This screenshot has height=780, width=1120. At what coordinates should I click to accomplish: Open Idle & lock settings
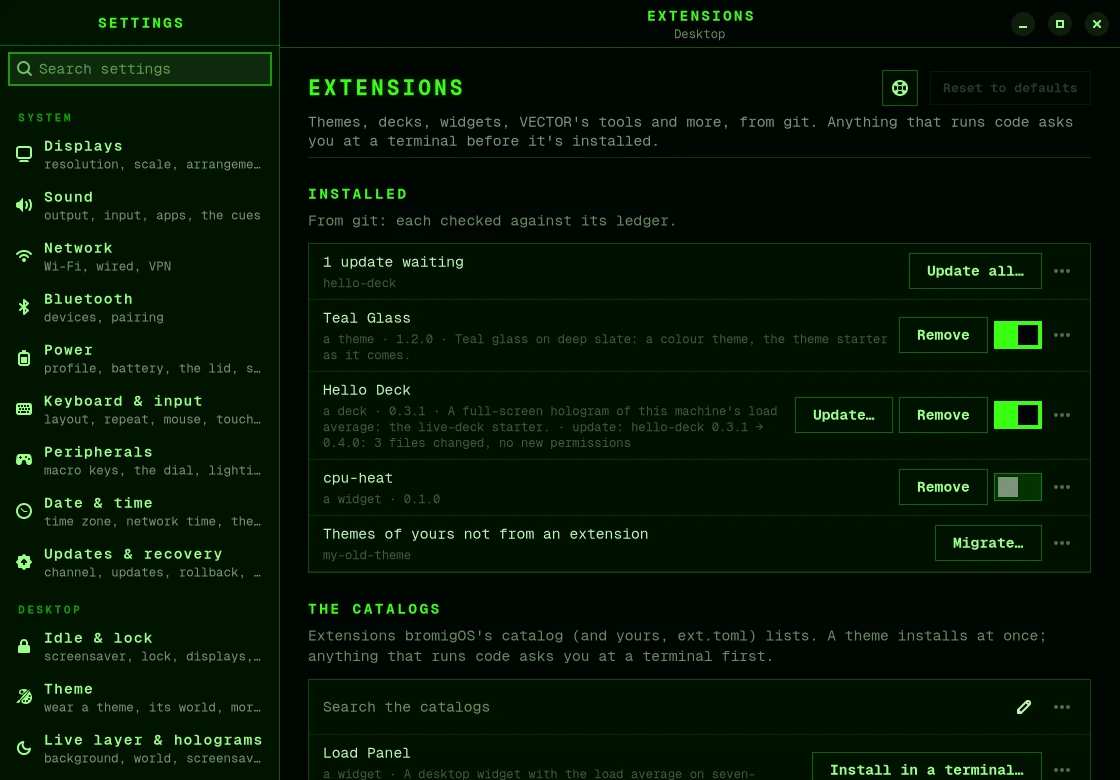[x=140, y=646]
